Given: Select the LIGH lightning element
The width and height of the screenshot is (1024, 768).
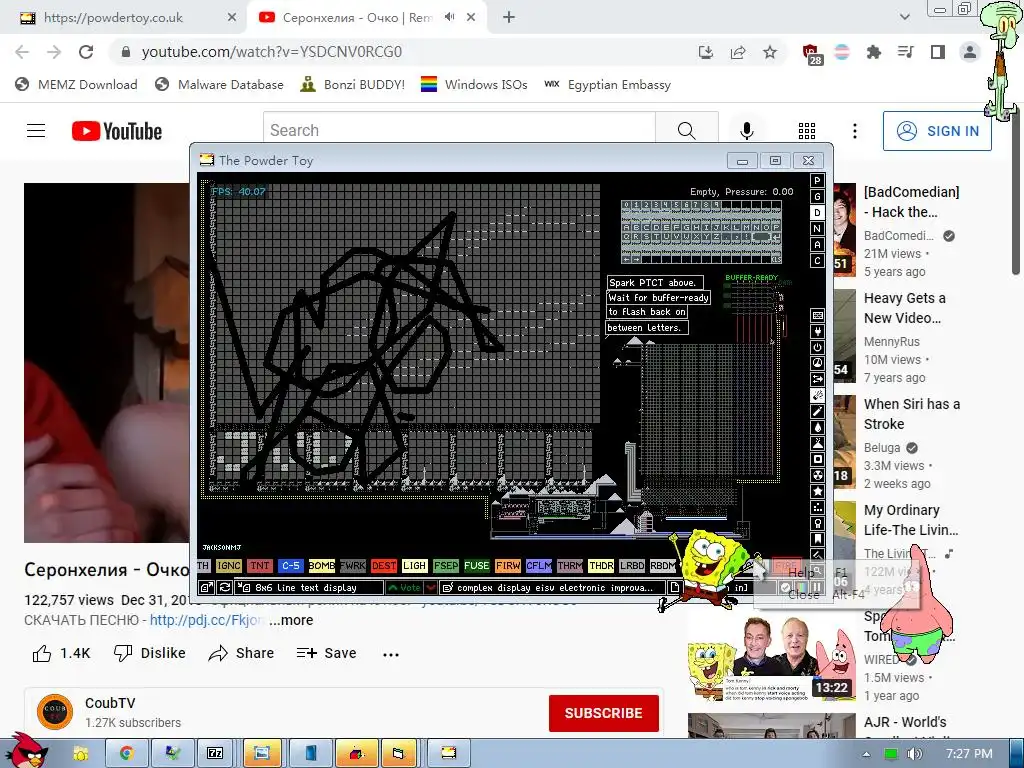Looking at the screenshot, I should point(414,566).
